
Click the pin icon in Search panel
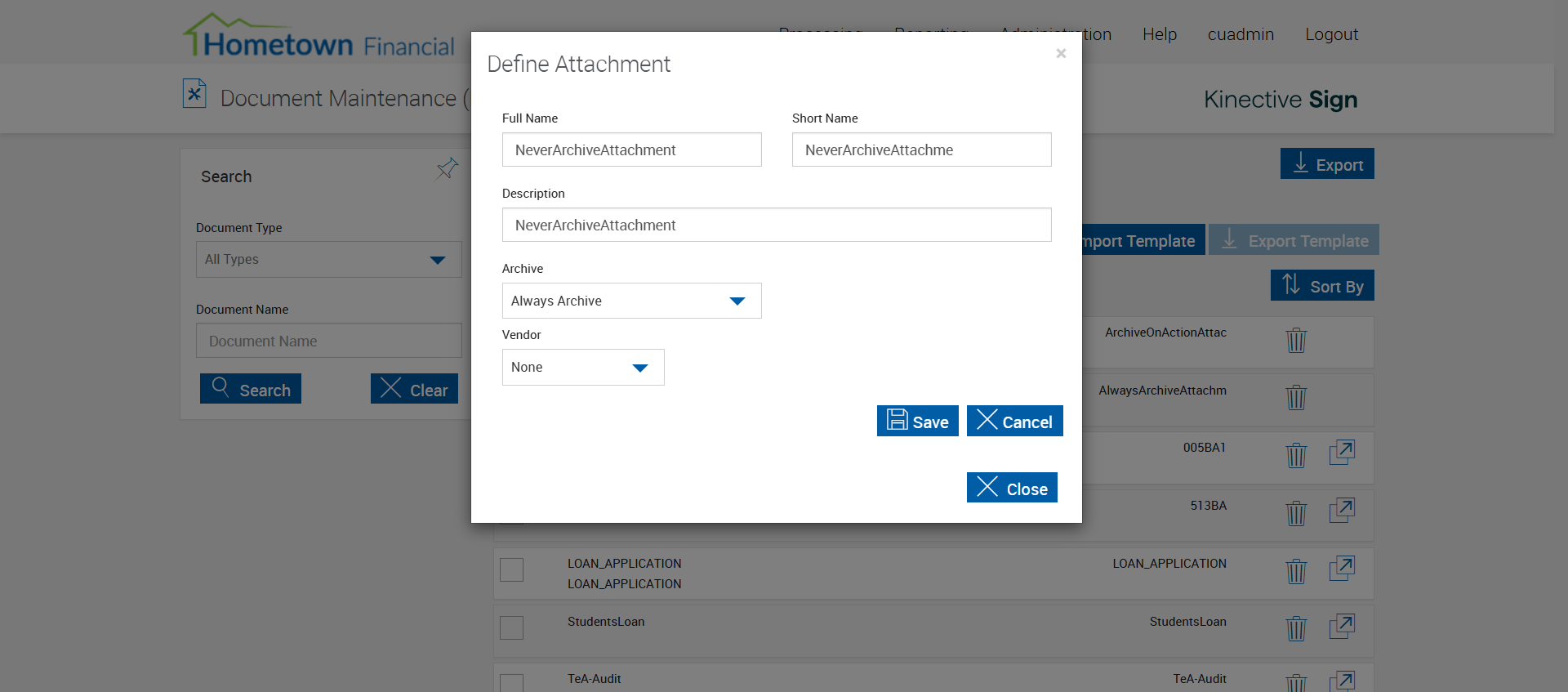[447, 168]
